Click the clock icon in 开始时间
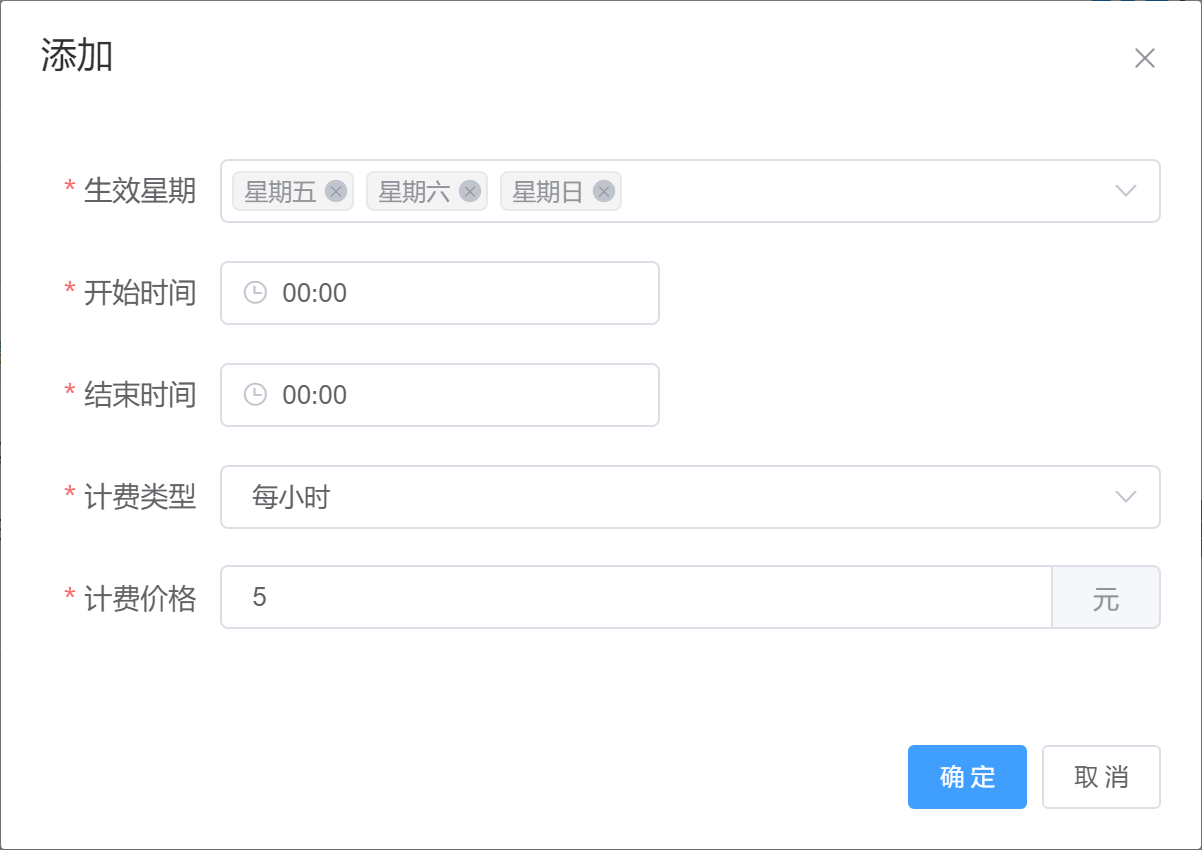This screenshot has height=850, width=1202. tap(256, 292)
